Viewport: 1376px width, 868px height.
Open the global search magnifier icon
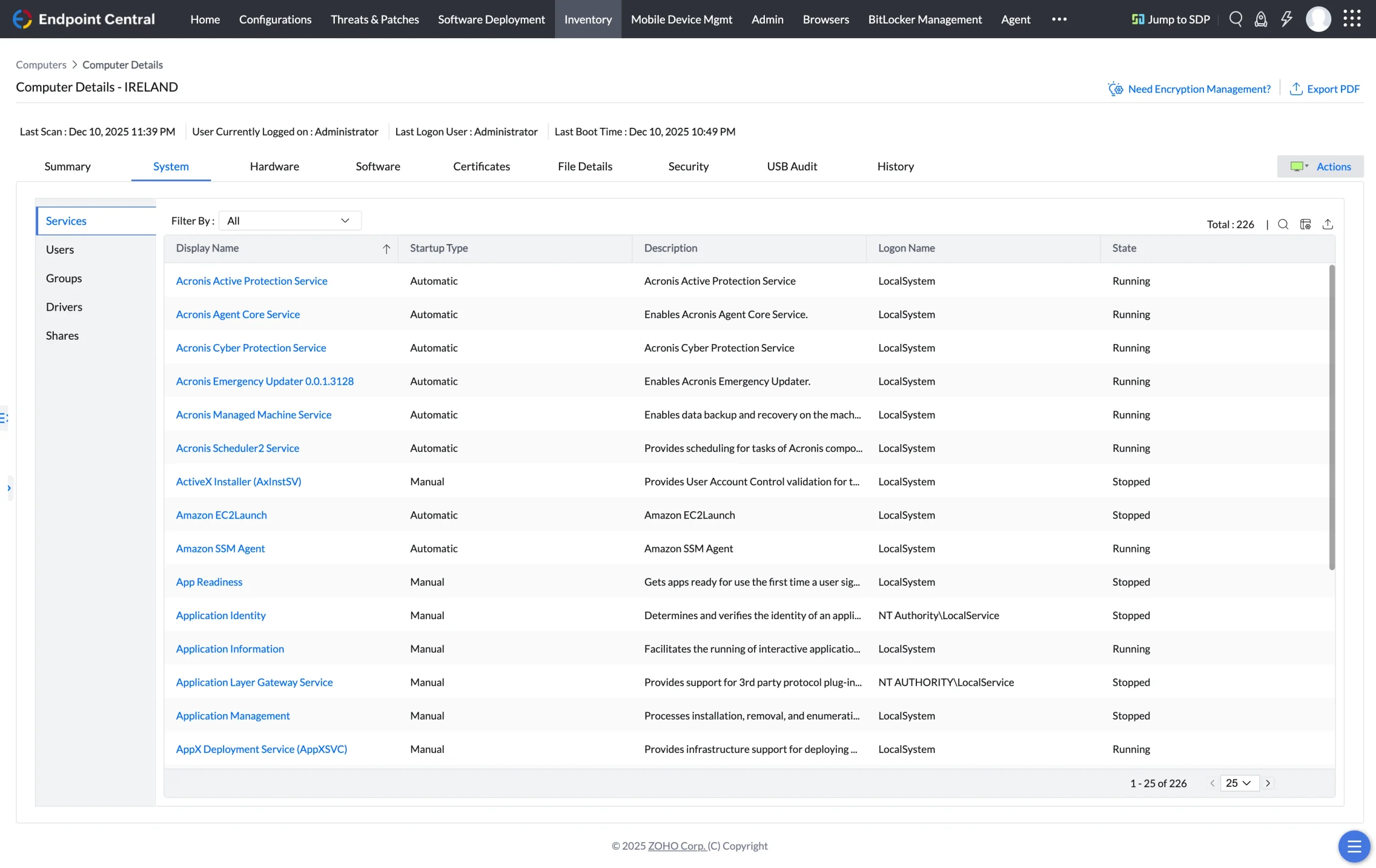tap(1235, 19)
